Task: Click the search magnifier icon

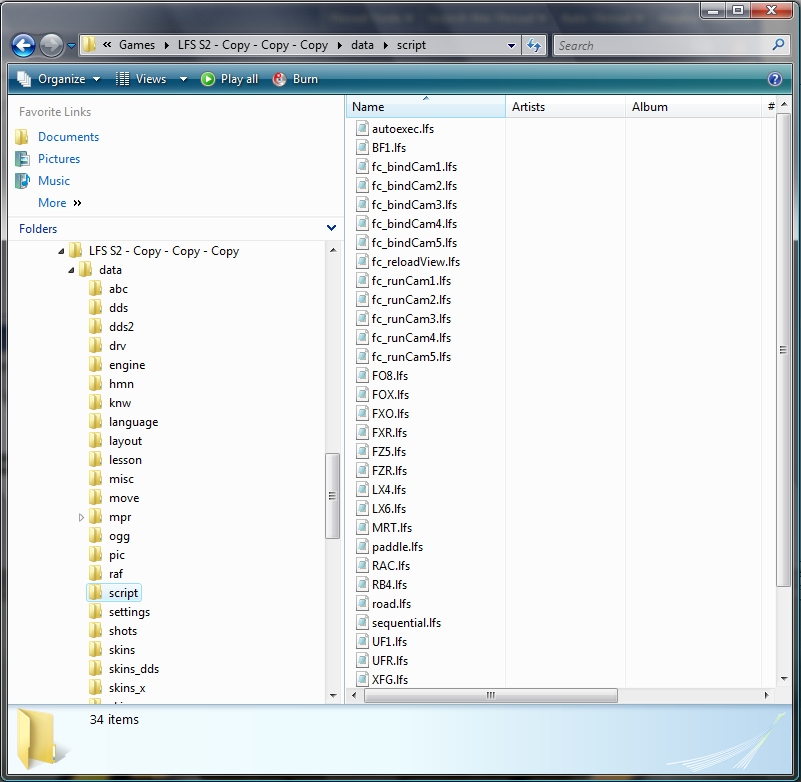Action: pyautogui.click(x=778, y=45)
